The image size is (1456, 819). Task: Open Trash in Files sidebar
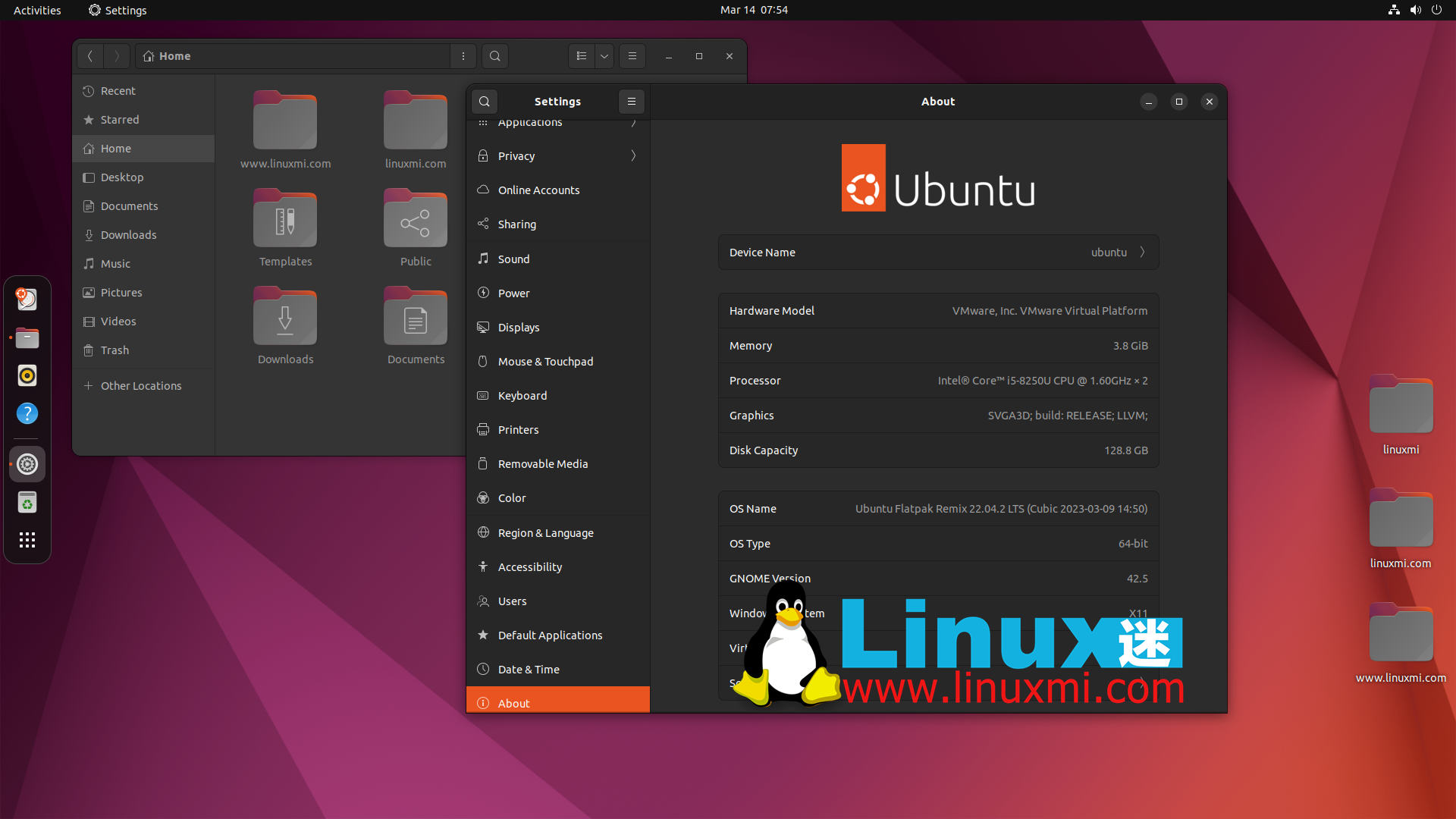[143, 350]
